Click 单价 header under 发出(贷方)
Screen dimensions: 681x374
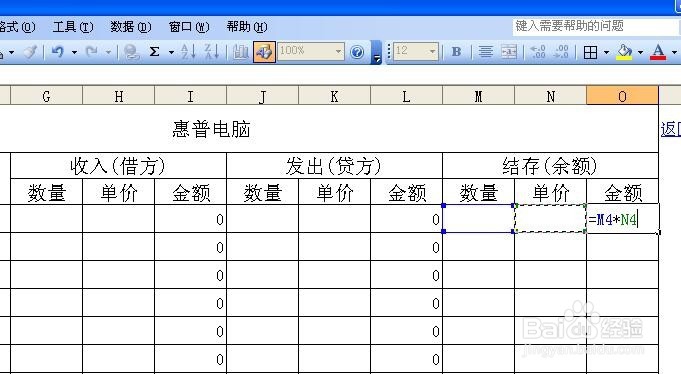334,192
